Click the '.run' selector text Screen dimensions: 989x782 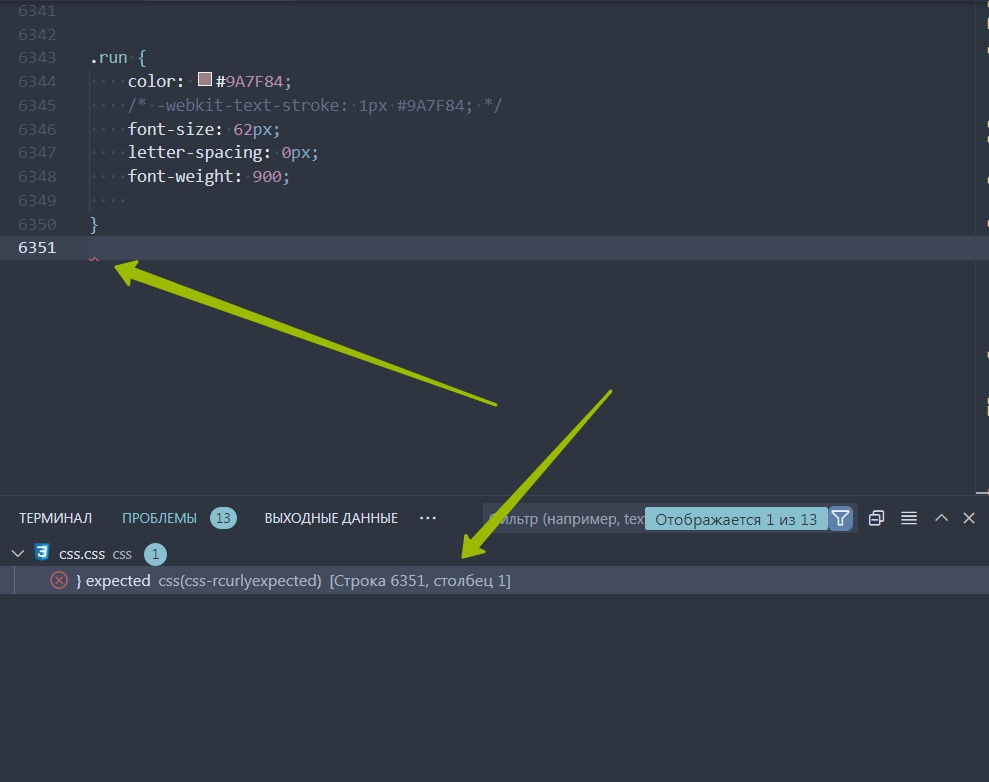(108, 57)
